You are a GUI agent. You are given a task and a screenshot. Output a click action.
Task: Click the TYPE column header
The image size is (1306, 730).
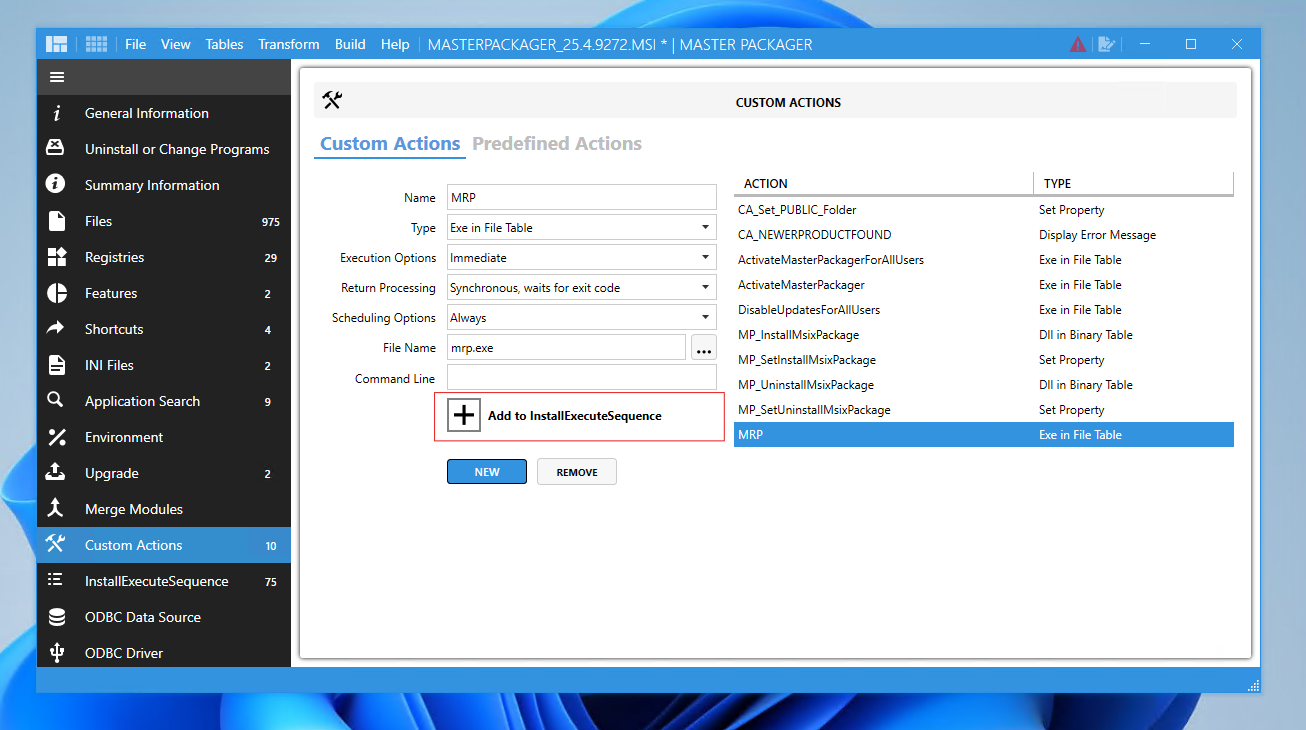click(x=1134, y=184)
